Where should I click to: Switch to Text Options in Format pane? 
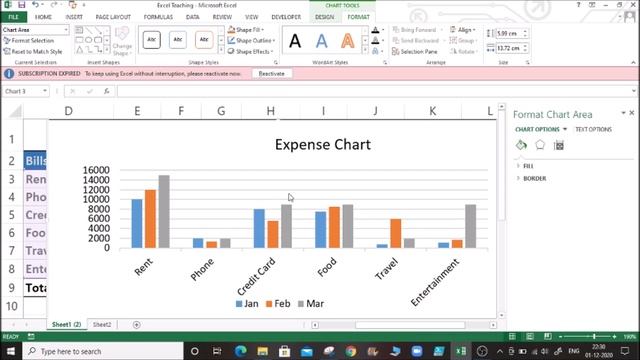coord(593,129)
